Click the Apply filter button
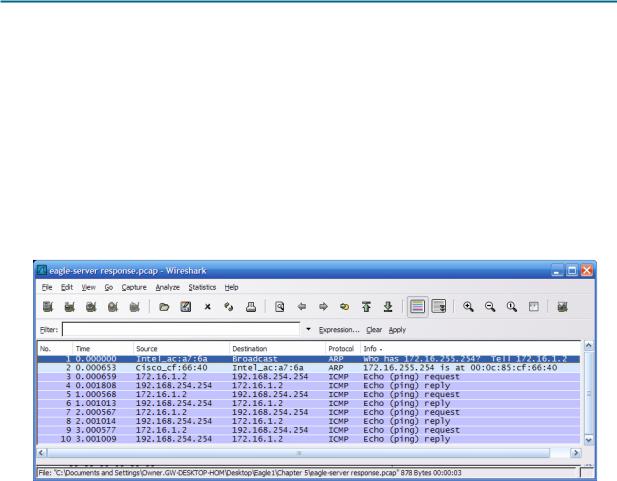 coord(397,330)
